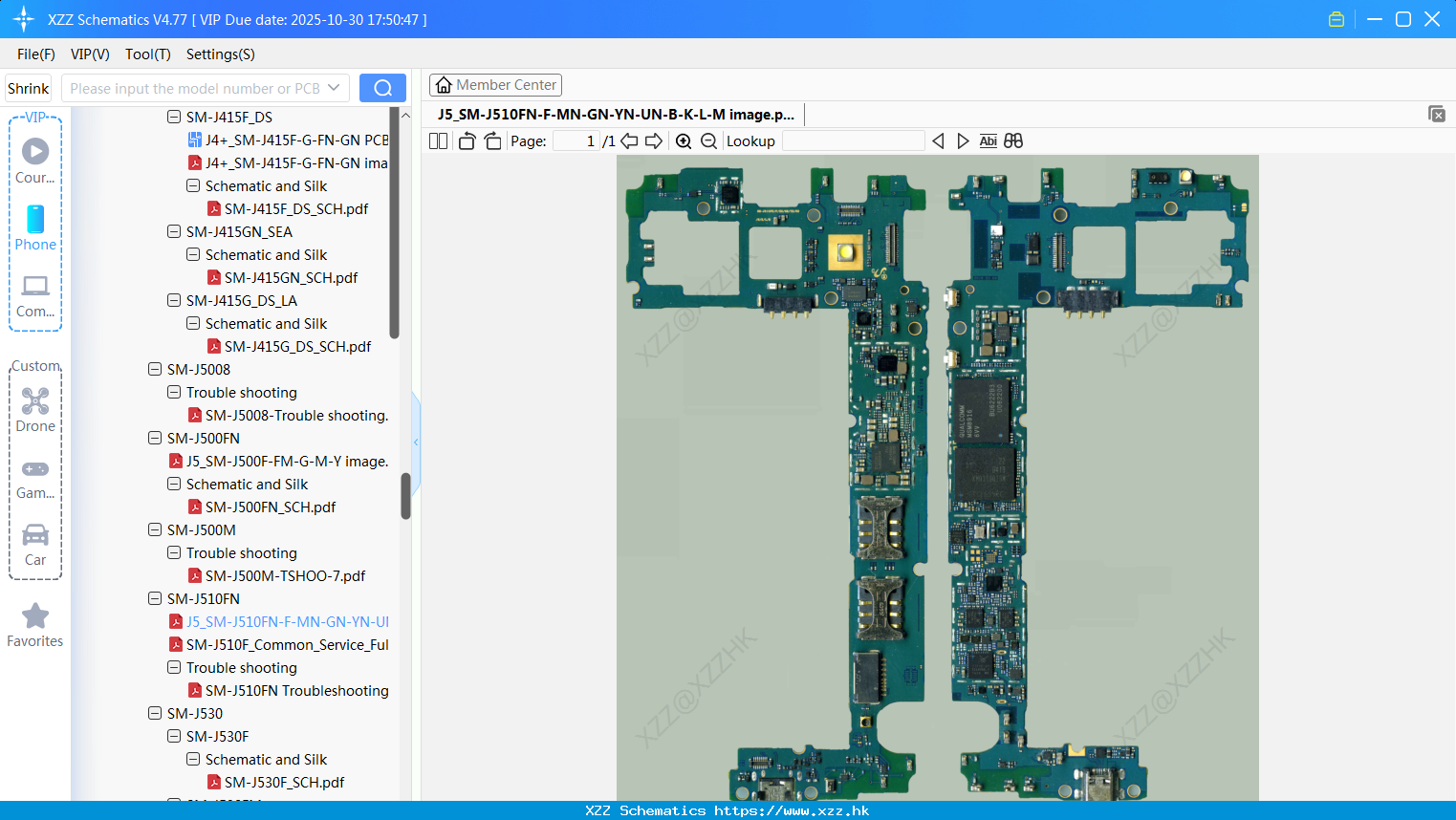Collapse the SM-J5008 node
This screenshot has height=820, width=1456.
point(155,369)
